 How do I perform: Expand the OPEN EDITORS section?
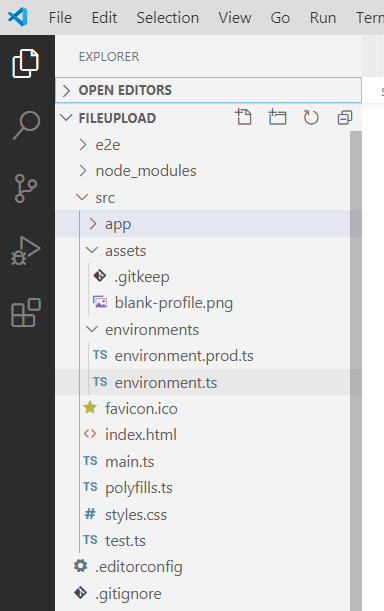209,90
